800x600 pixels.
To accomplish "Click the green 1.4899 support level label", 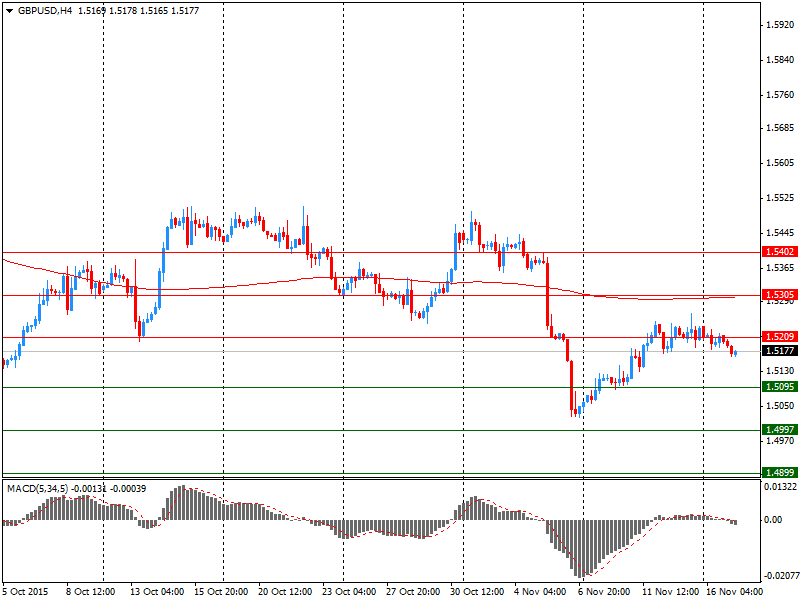I will click(x=779, y=472).
